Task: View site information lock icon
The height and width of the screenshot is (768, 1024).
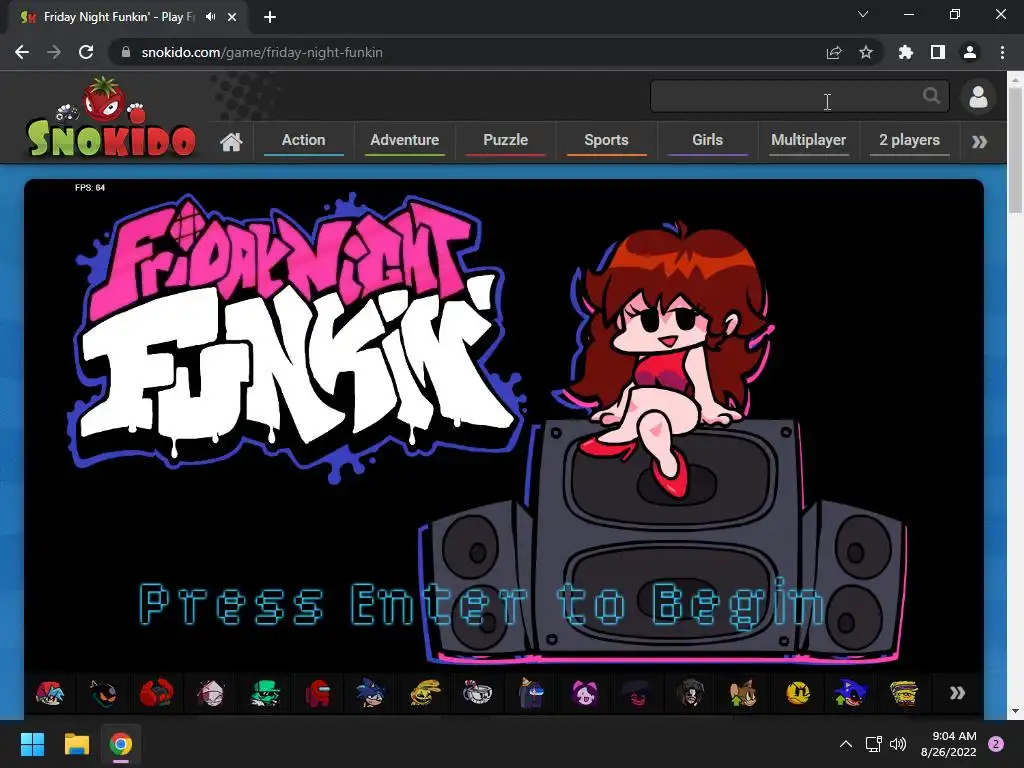Action: click(126, 52)
